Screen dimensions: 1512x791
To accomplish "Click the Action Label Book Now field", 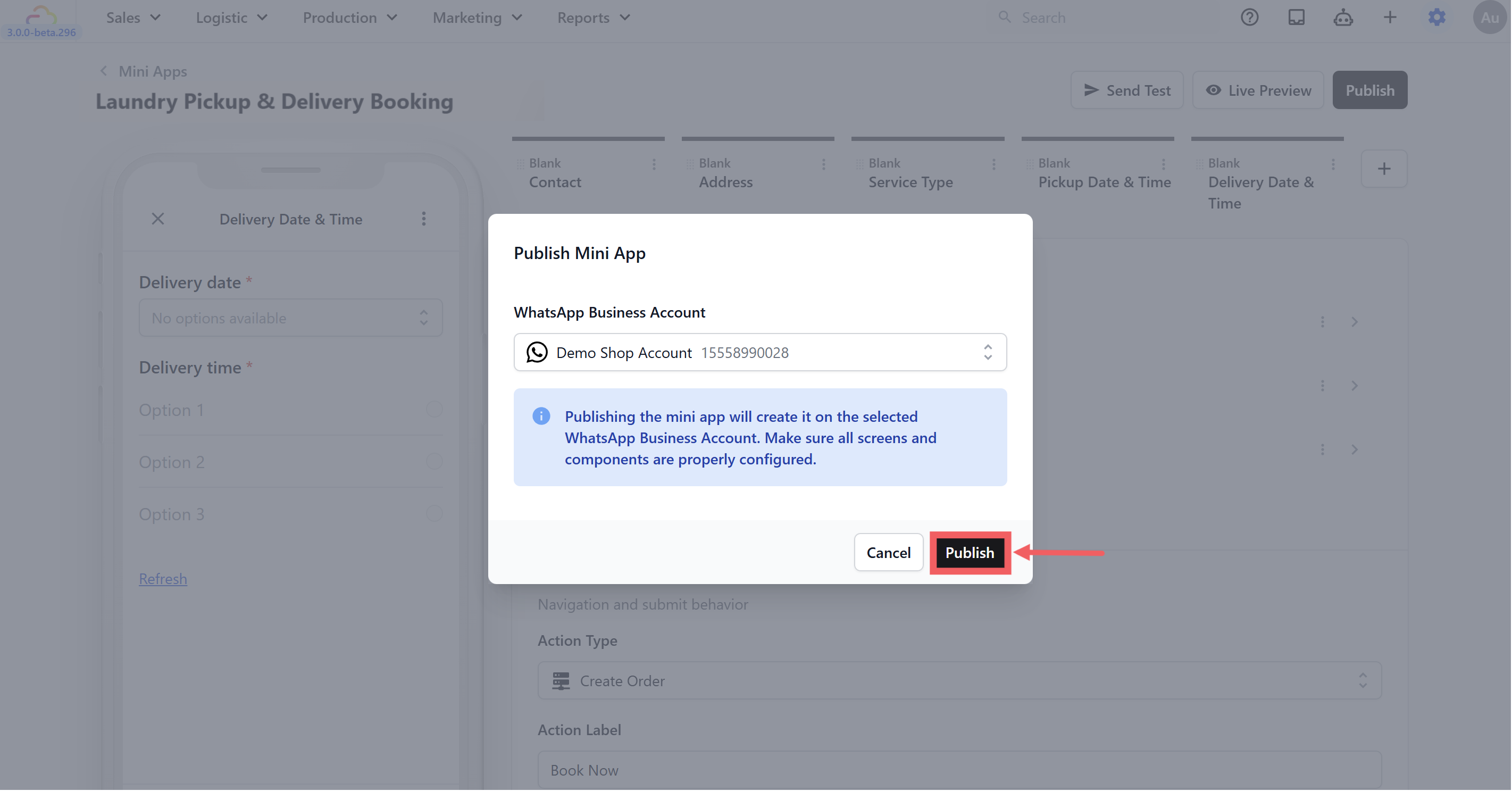I will click(959, 770).
